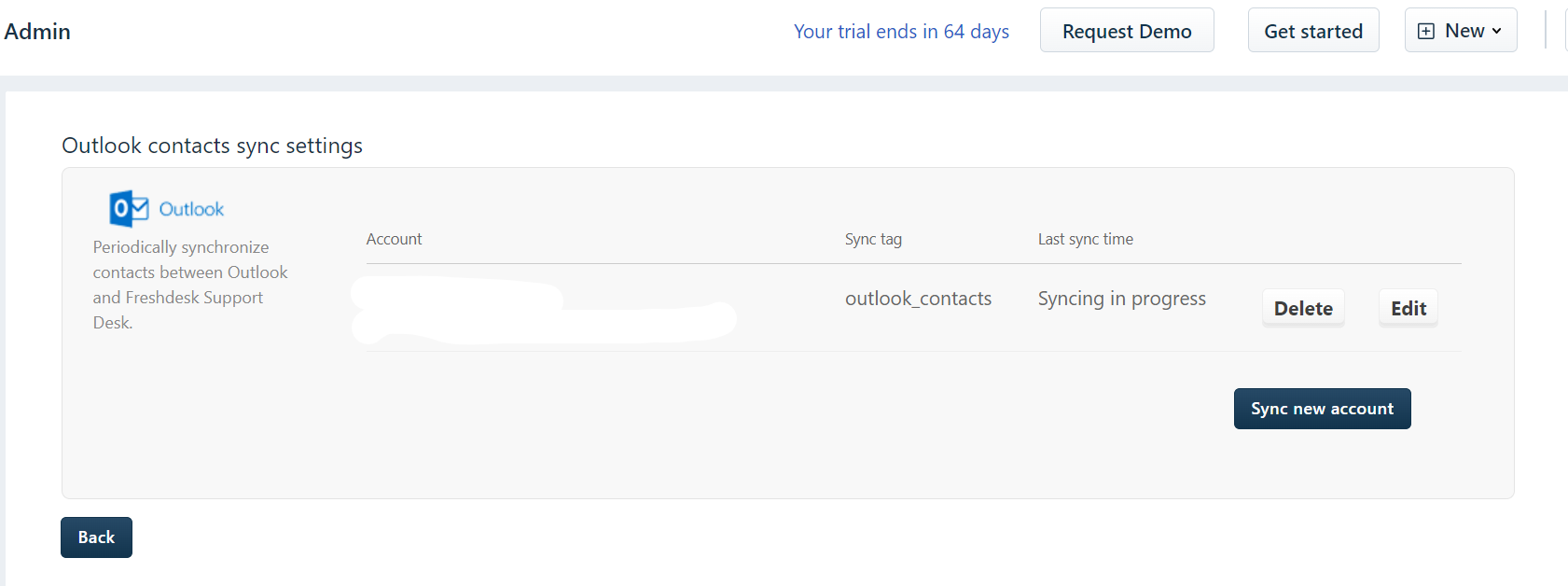Click the plus icon inside New button
Image resolution: width=1568 pixels, height=586 pixels.
pos(1426,31)
